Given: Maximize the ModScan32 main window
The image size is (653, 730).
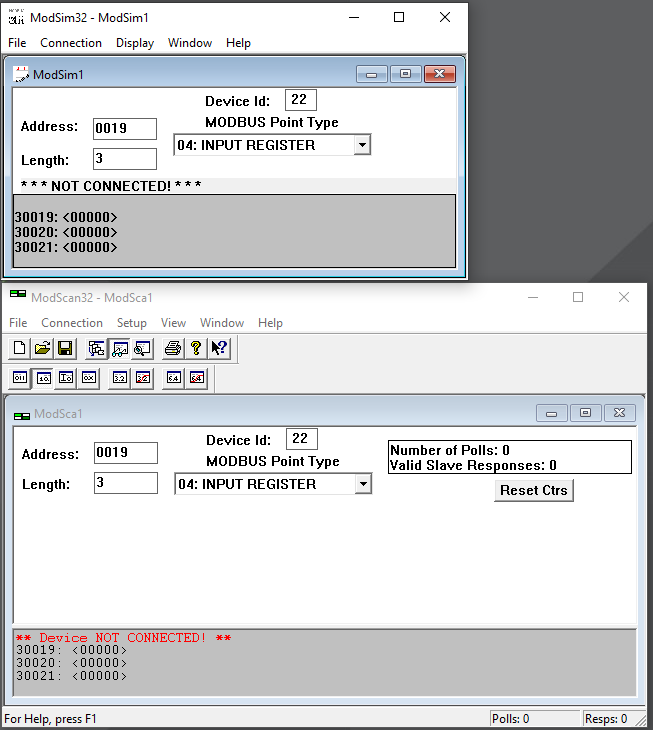Looking at the screenshot, I should [x=578, y=297].
